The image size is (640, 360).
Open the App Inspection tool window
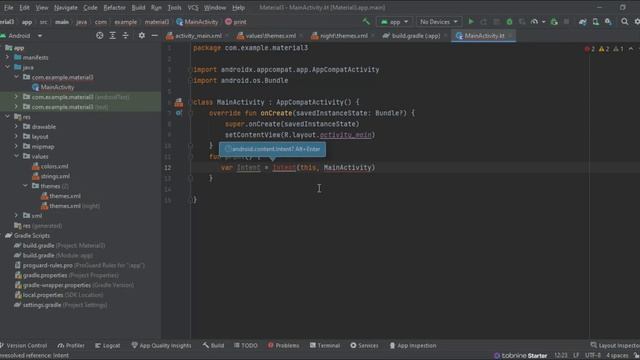tap(413, 346)
